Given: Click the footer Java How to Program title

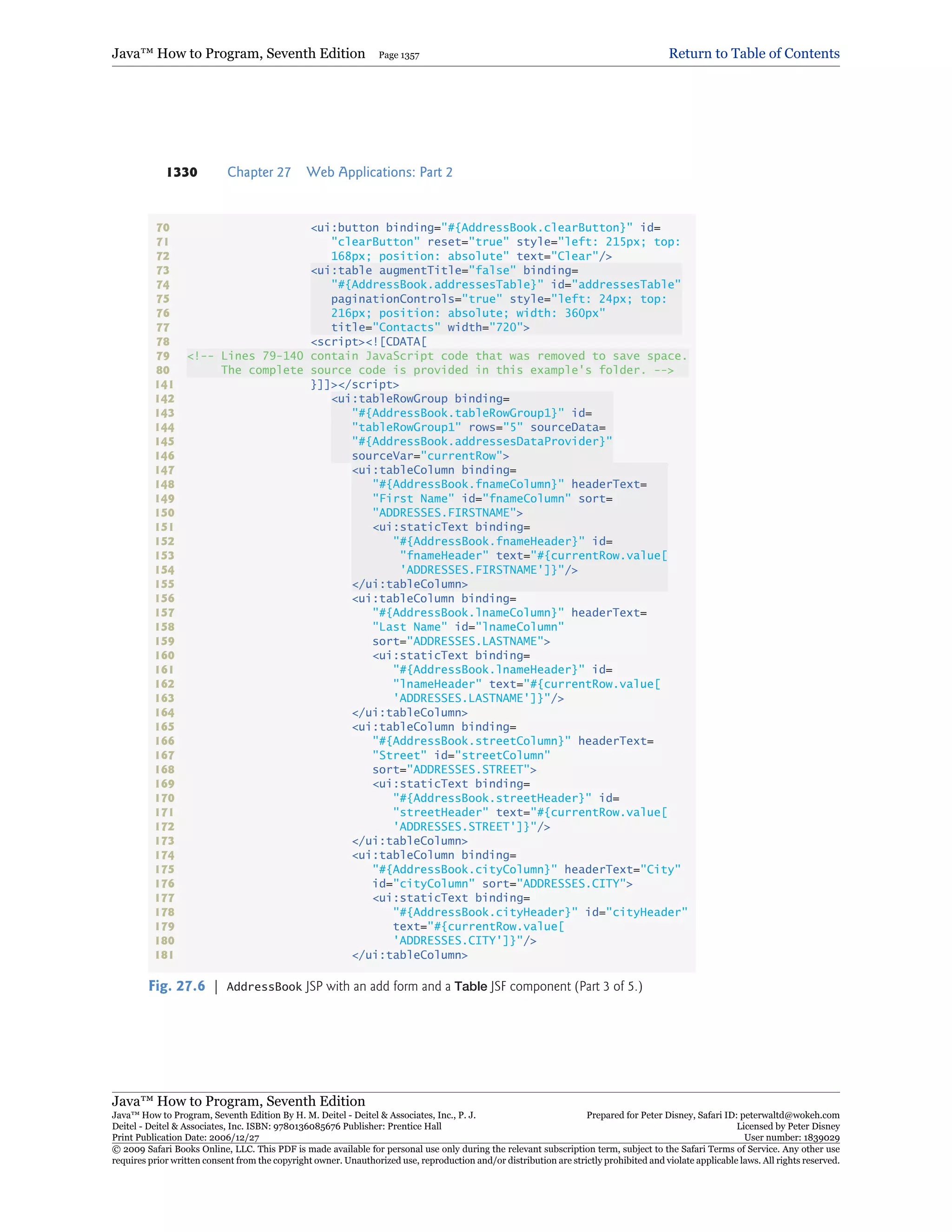Looking at the screenshot, I should (238, 1100).
